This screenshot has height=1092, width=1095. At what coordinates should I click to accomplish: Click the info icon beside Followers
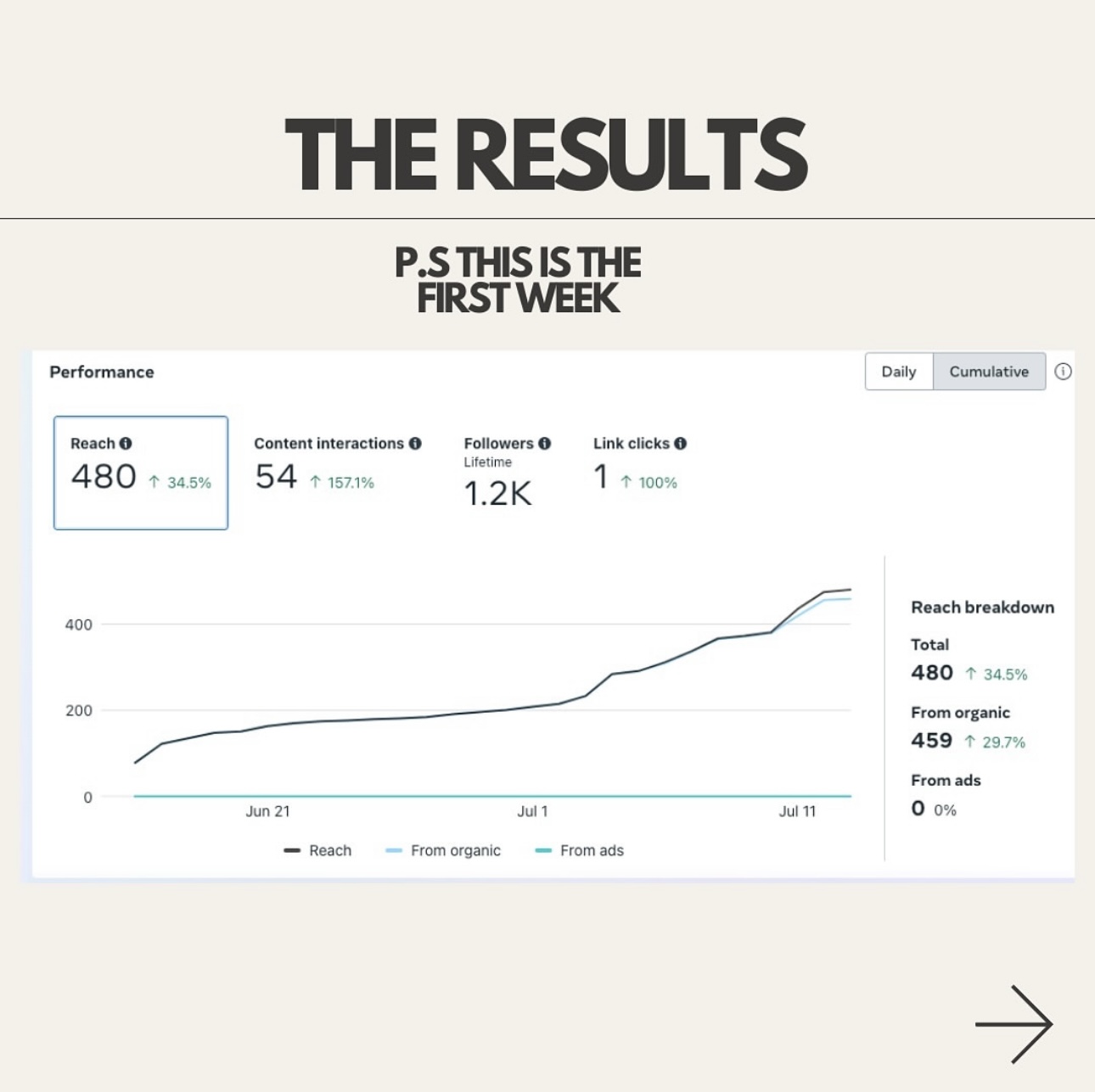pos(545,443)
